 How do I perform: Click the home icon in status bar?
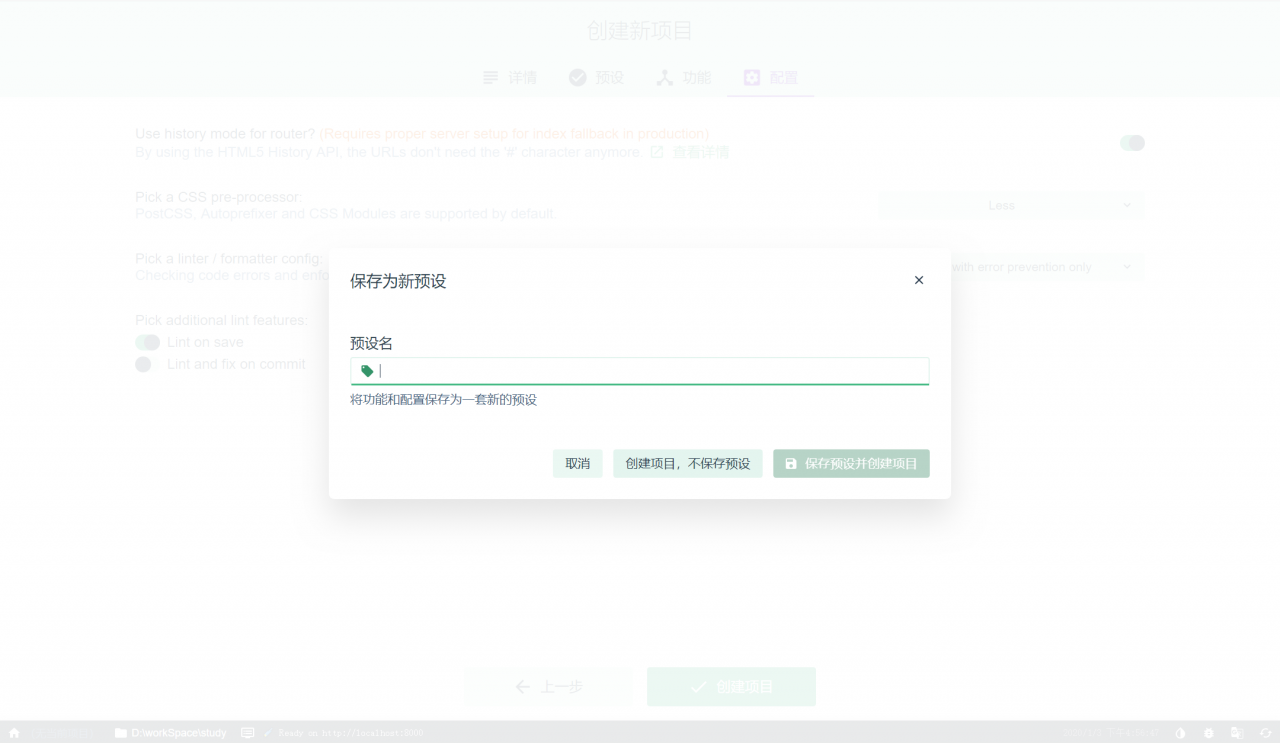click(14, 733)
